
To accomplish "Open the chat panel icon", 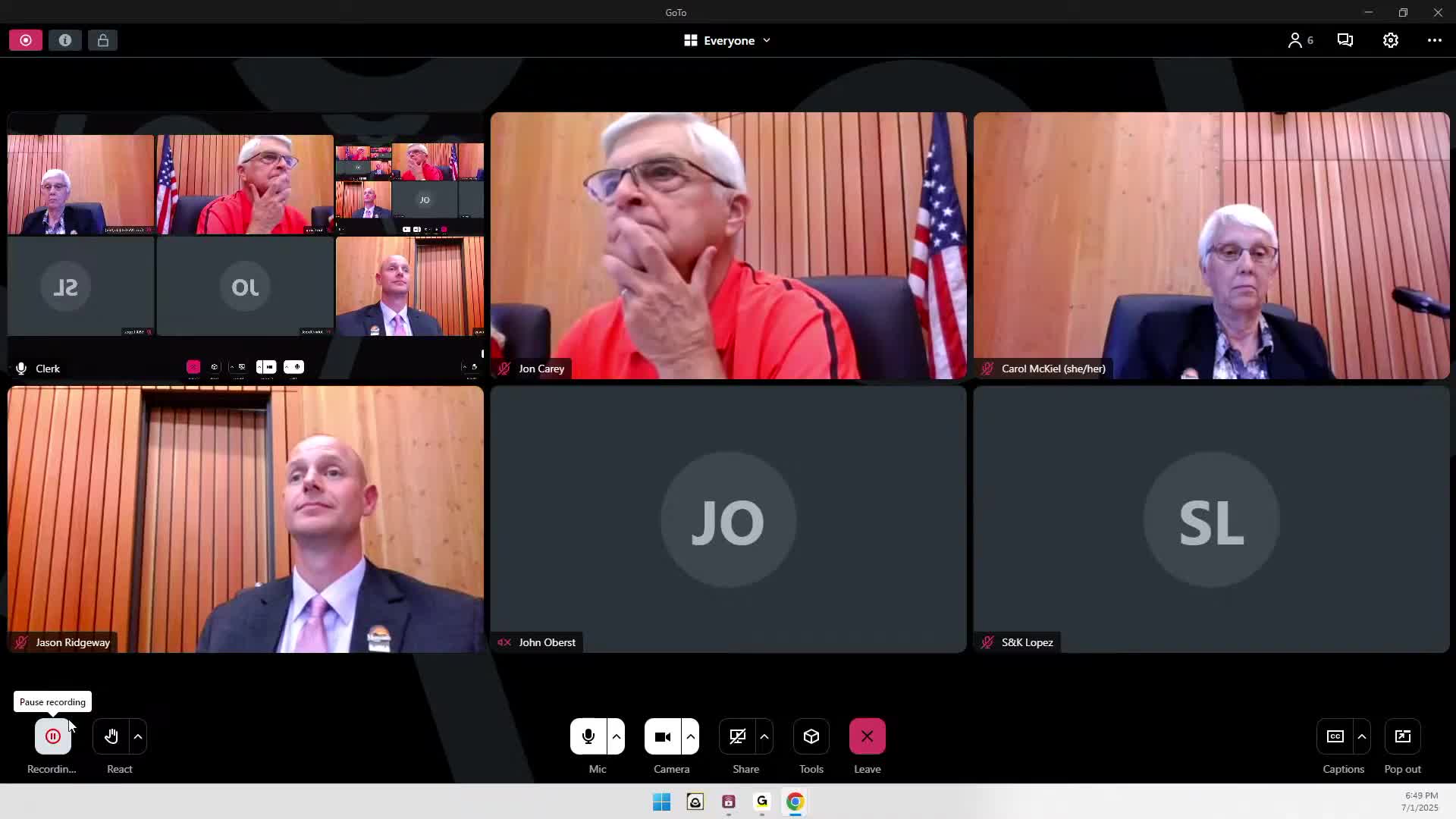I will [x=1345, y=40].
